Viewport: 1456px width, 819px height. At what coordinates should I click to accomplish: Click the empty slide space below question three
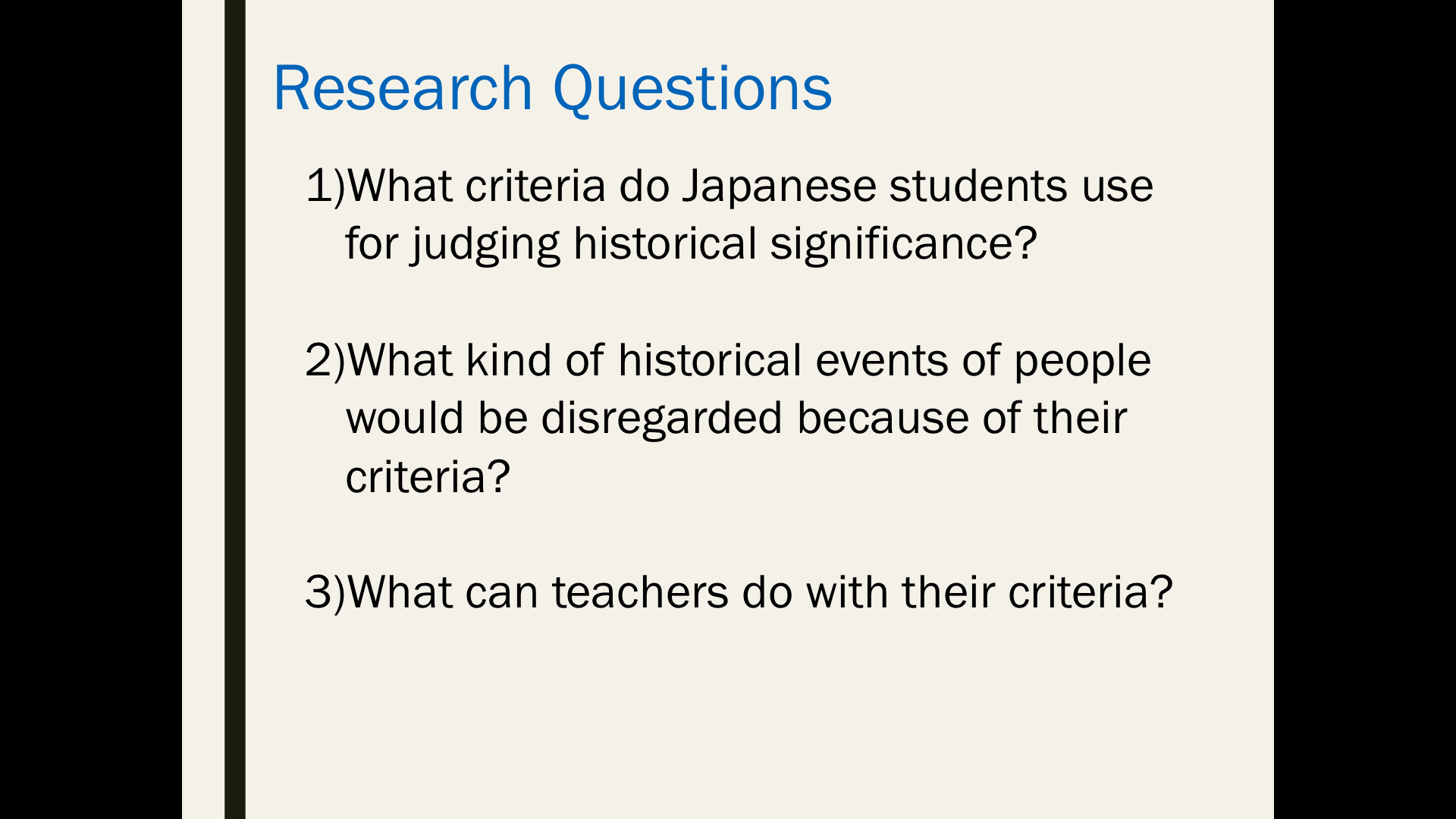click(x=758, y=720)
